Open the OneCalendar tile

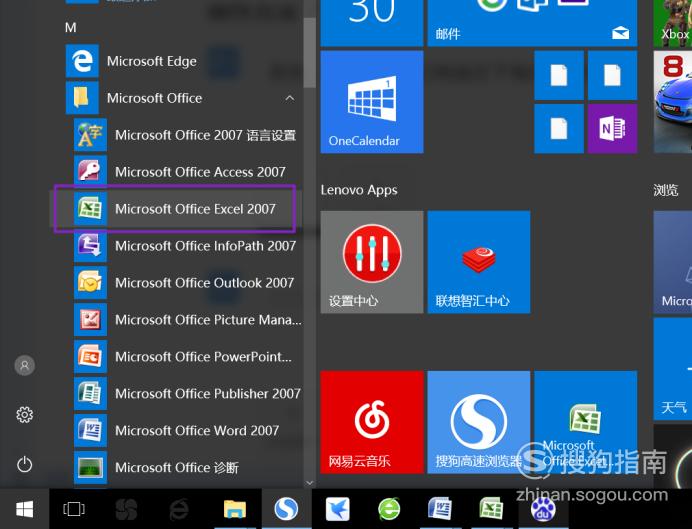[372, 102]
